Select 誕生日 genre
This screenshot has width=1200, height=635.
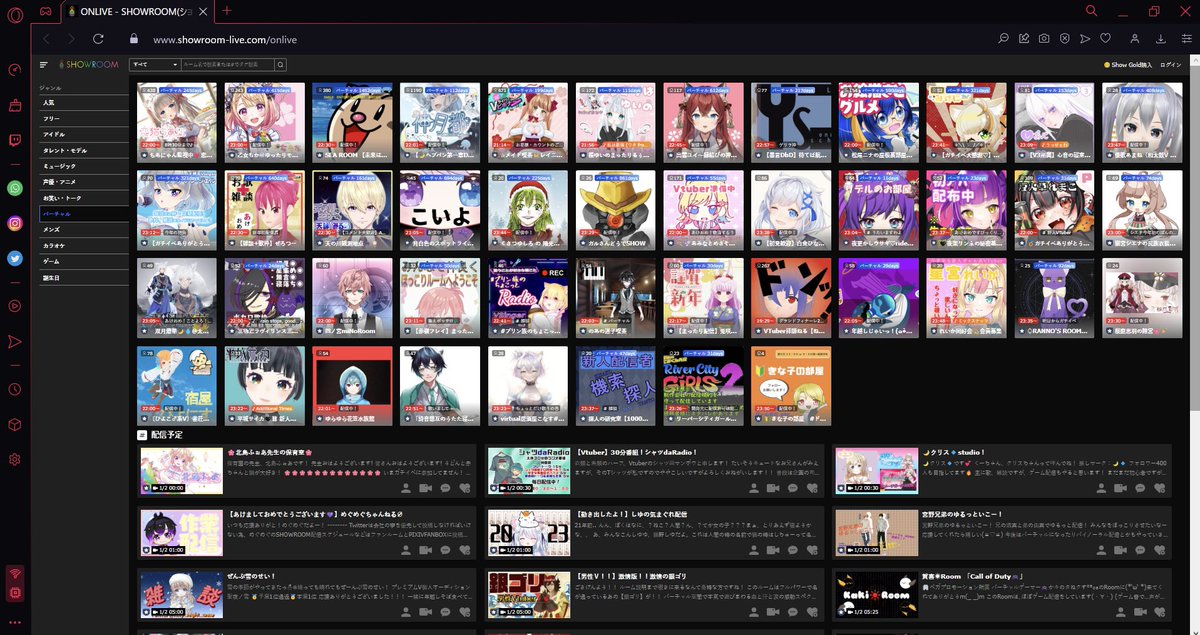(83, 278)
